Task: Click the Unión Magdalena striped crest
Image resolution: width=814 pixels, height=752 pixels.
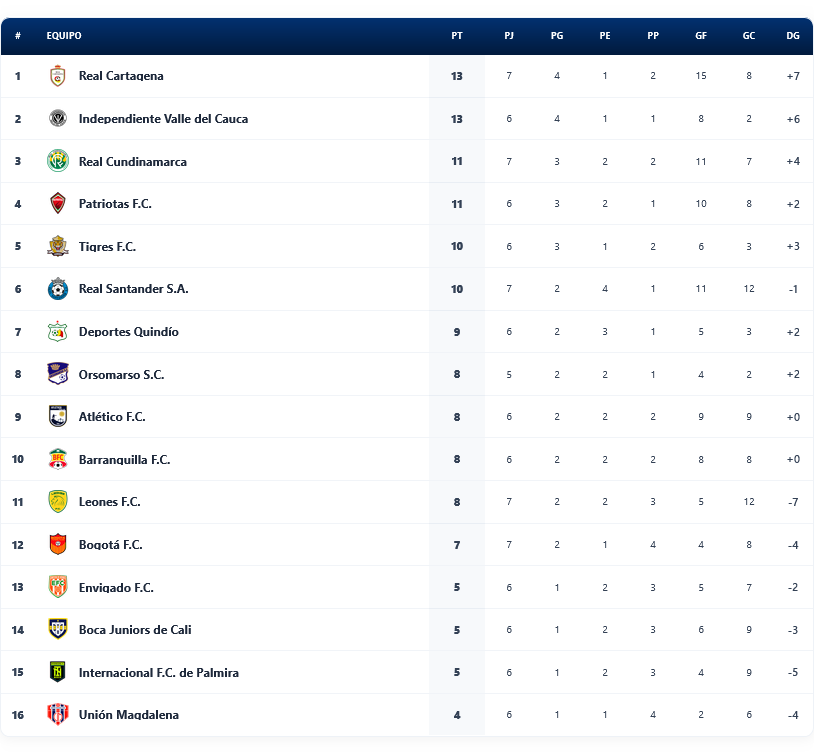Action: coord(58,715)
